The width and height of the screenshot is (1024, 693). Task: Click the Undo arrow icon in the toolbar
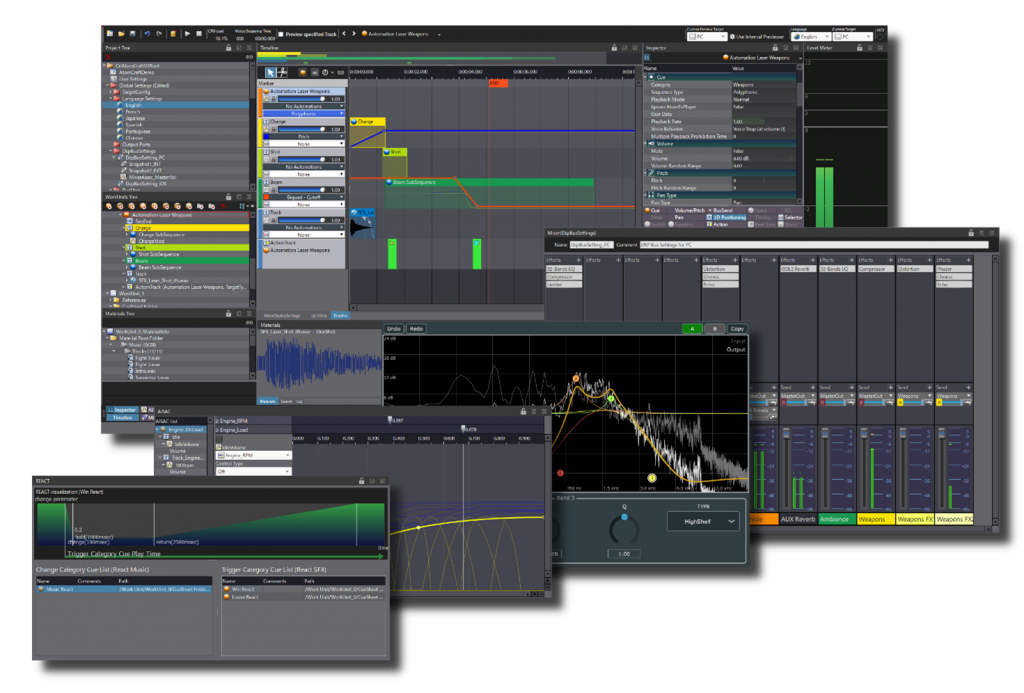pos(146,33)
